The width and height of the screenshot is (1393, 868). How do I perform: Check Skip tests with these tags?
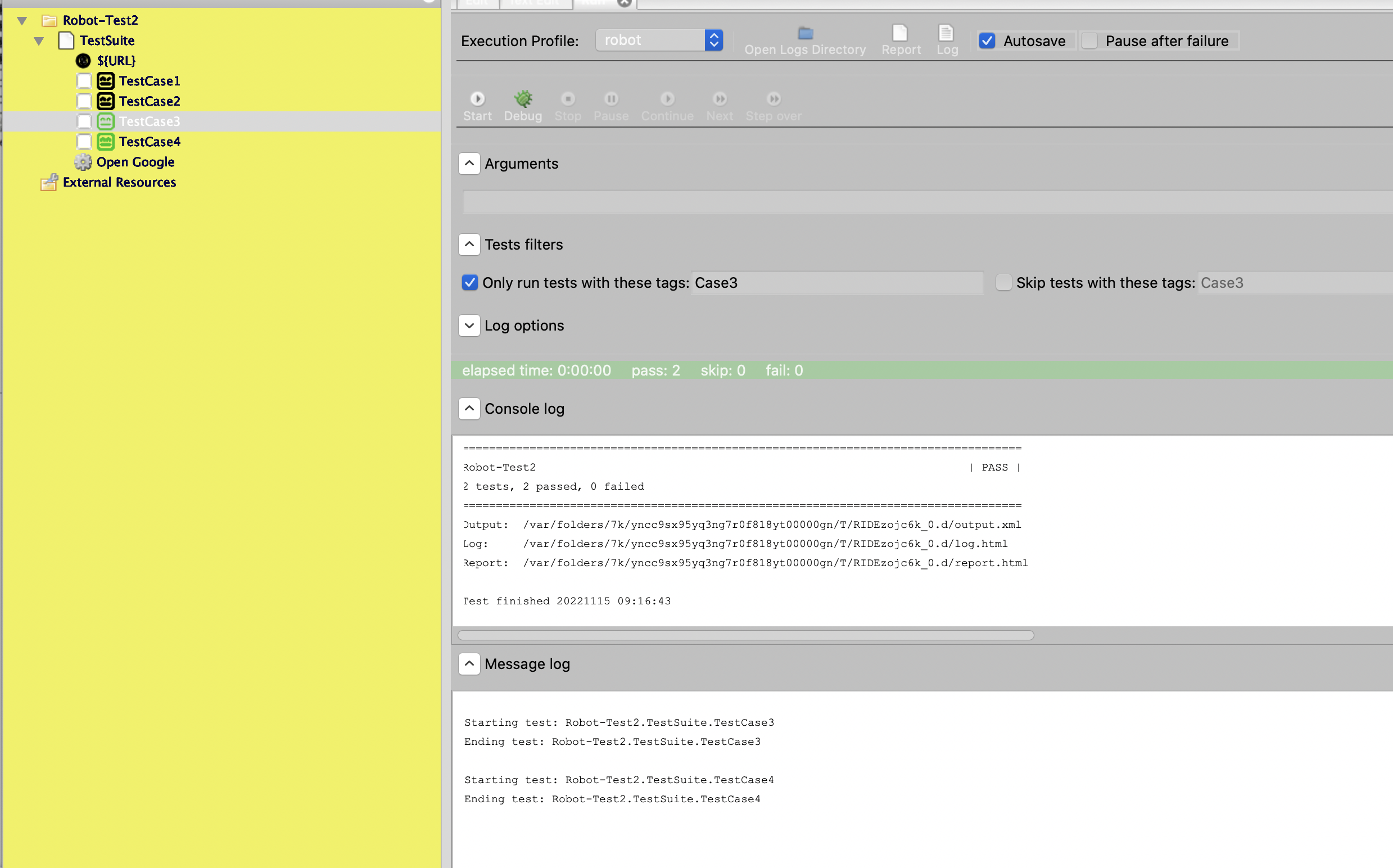click(1003, 282)
